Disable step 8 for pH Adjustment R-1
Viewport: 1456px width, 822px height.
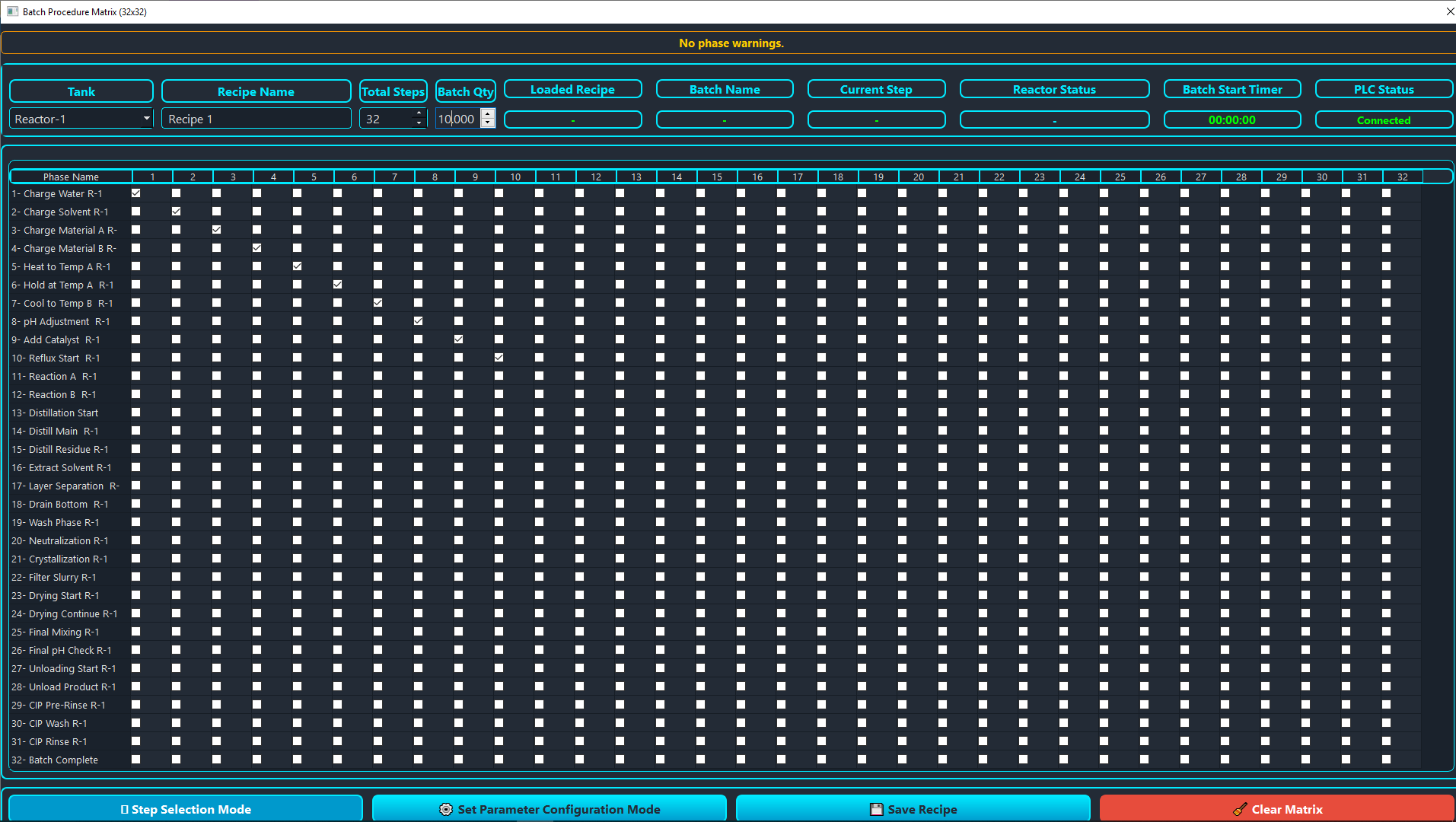point(418,320)
